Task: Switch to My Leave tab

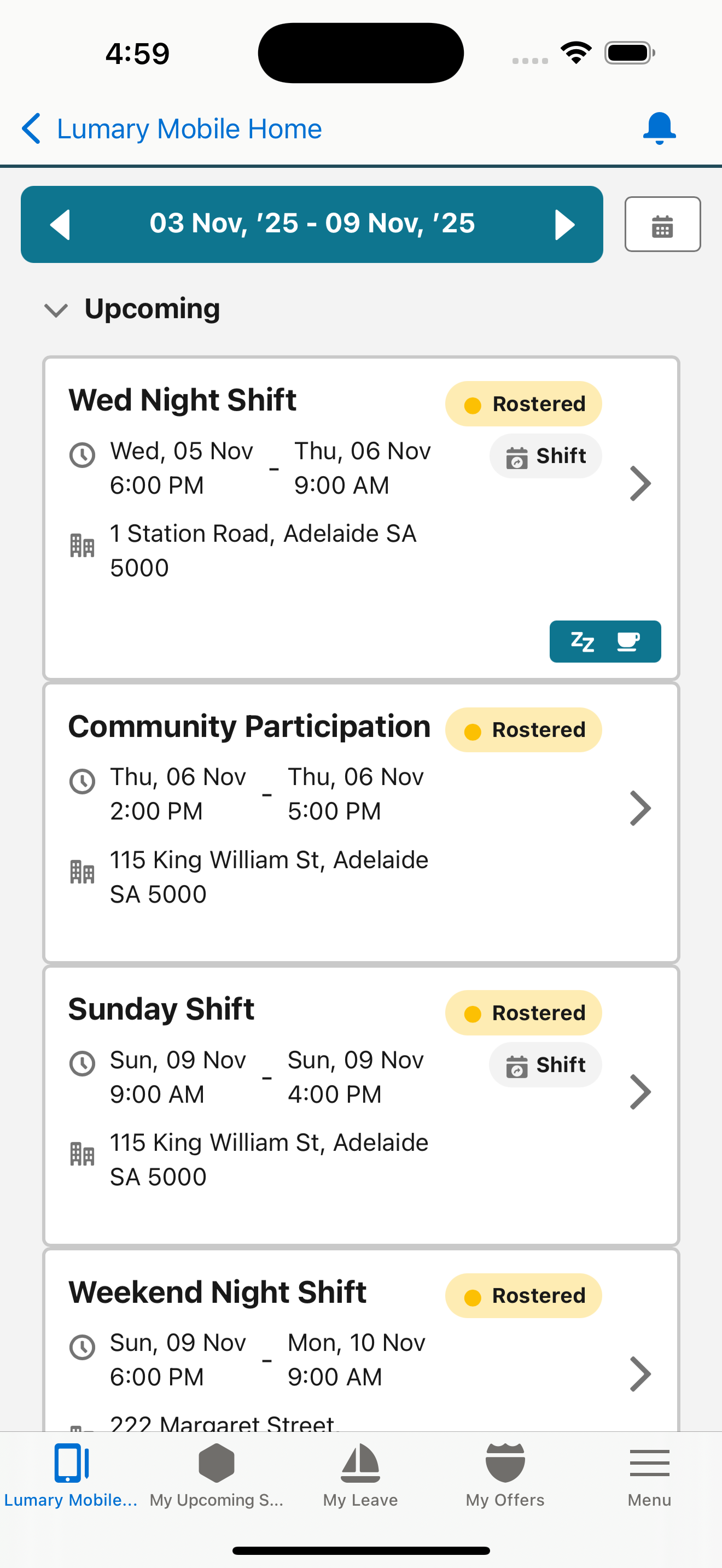Action: [x=360, y=1473]
